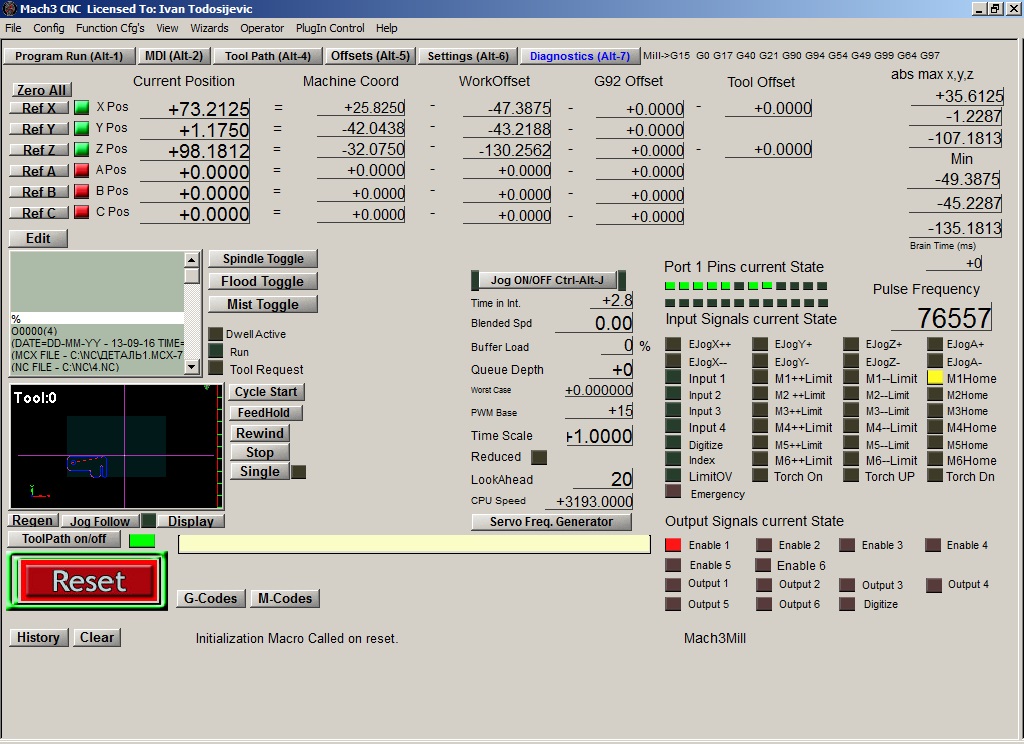
Task: Toggle the spindle with Spindle Toggle
Action: click(263, 259)
